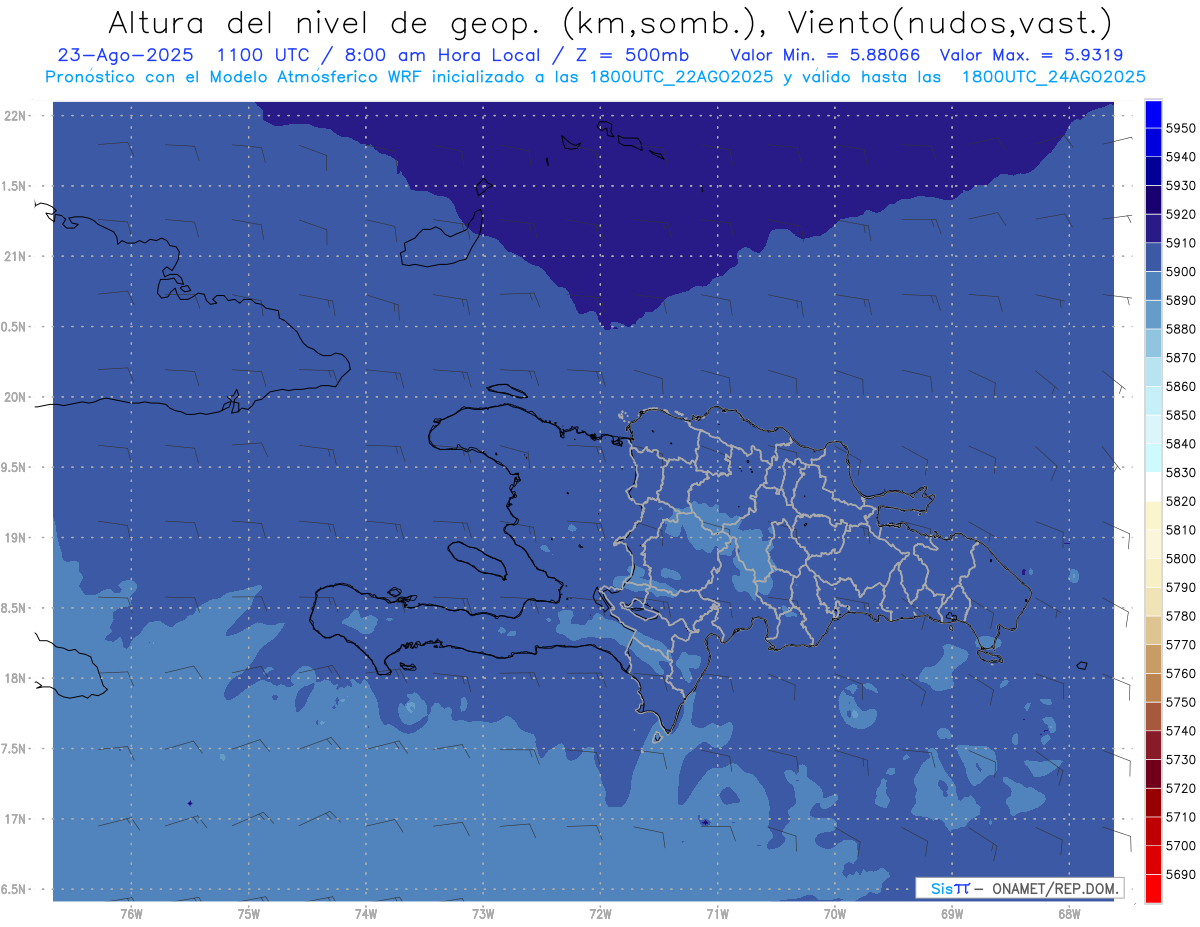Click the '5820' legend value

coord(1181,501)
